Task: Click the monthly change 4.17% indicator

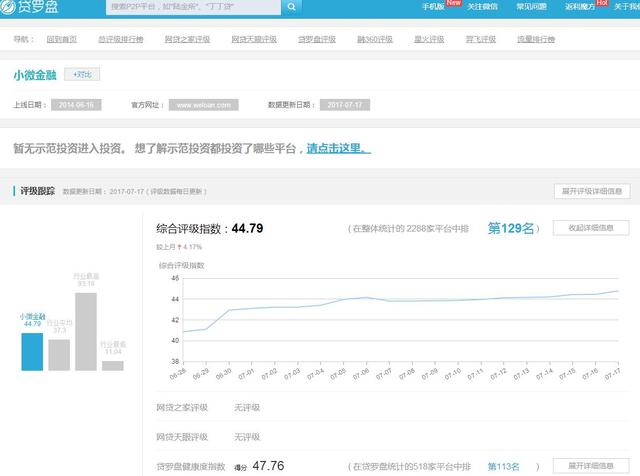Action: click(179, 247)
